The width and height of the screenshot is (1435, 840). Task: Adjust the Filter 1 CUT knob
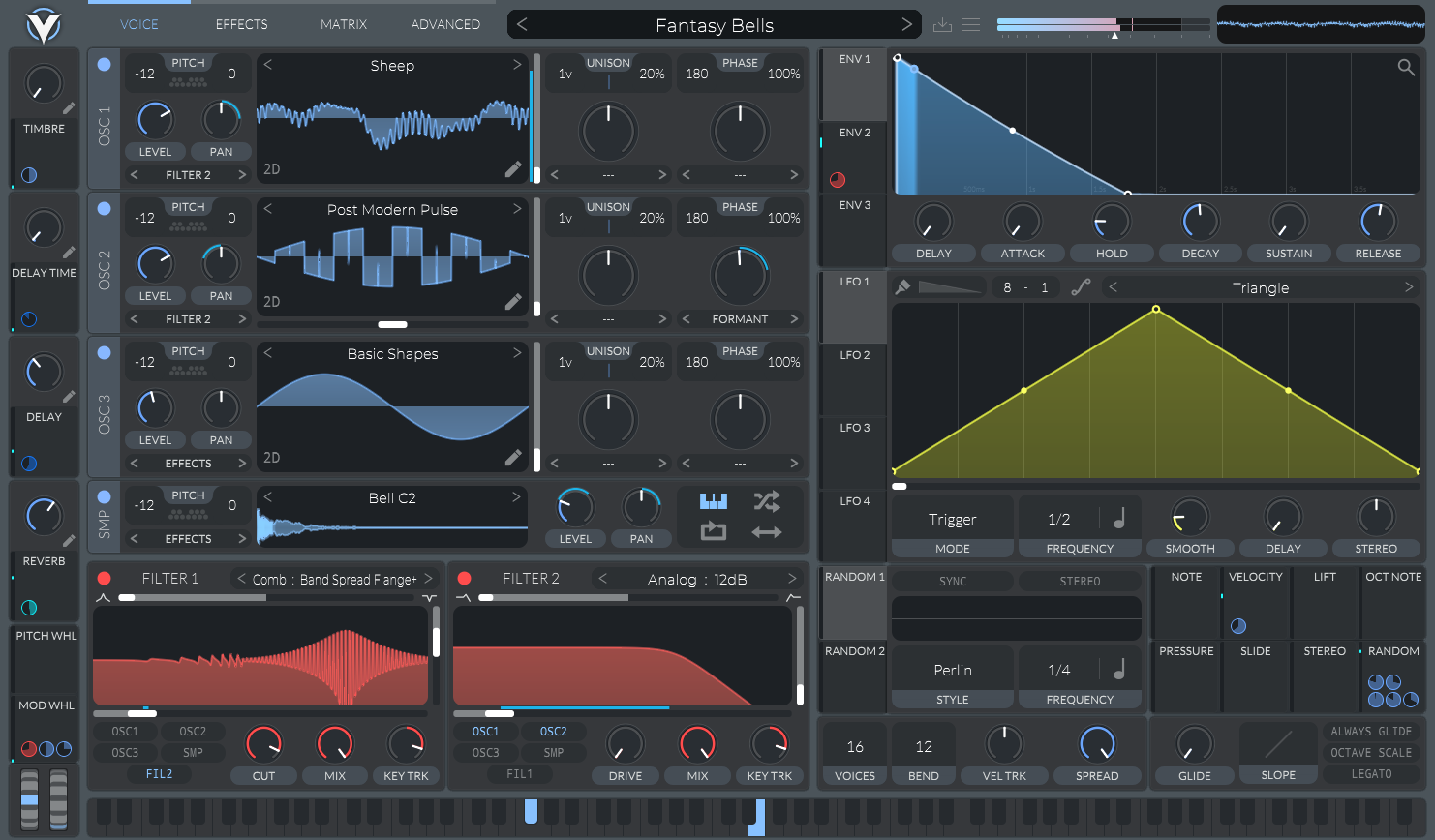click(x=263, y=743)
